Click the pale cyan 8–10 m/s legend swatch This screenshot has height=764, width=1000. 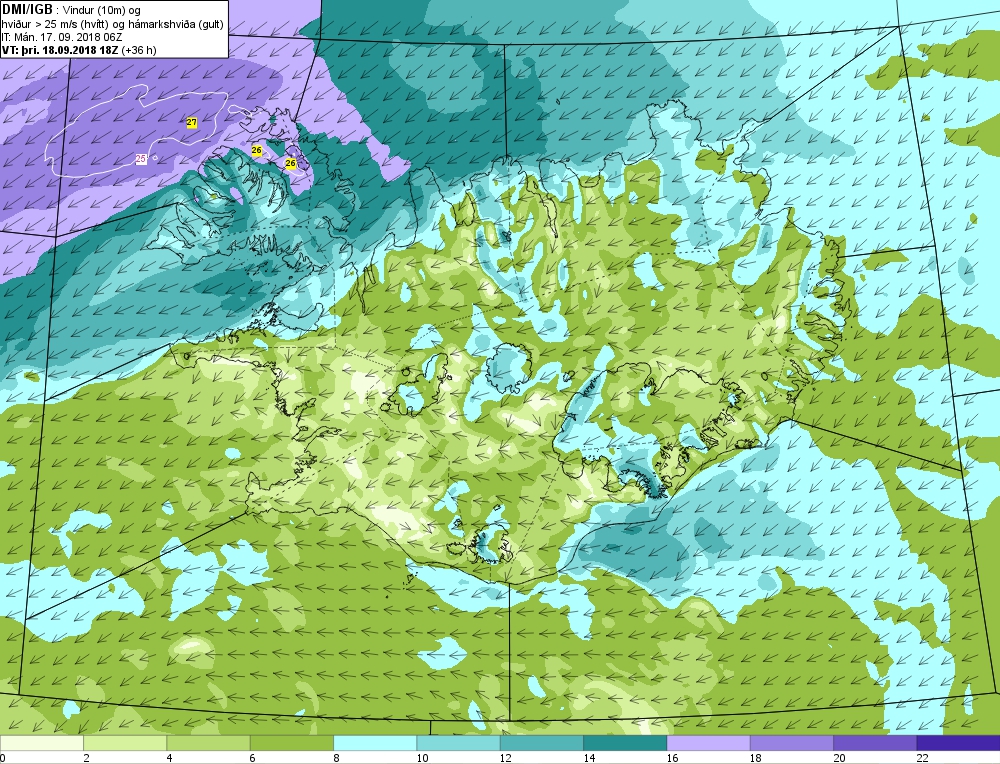tap(375, 743)
